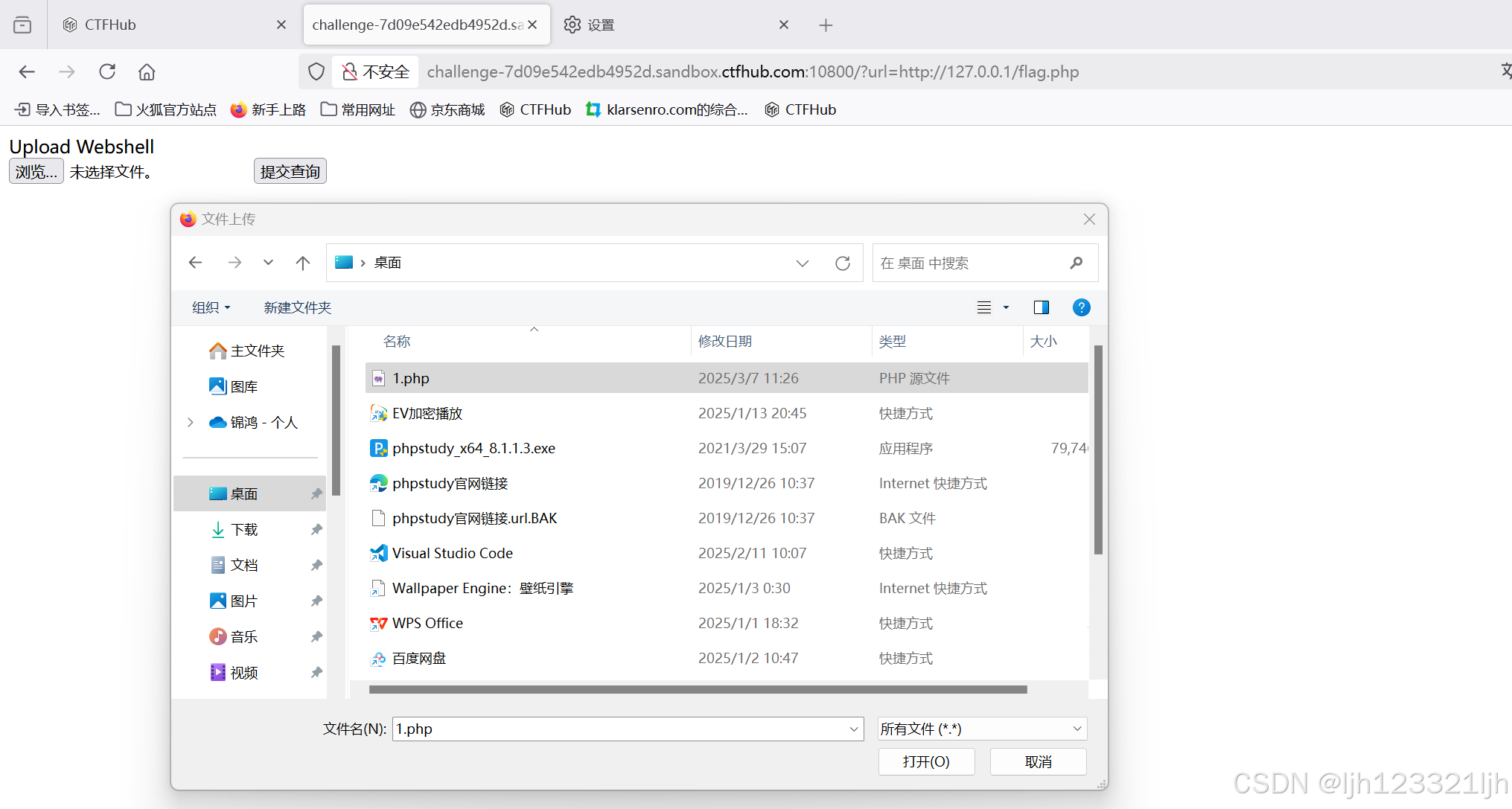
Task: Refresh the folder listing in the file dialog
Action: pos(843,263)
